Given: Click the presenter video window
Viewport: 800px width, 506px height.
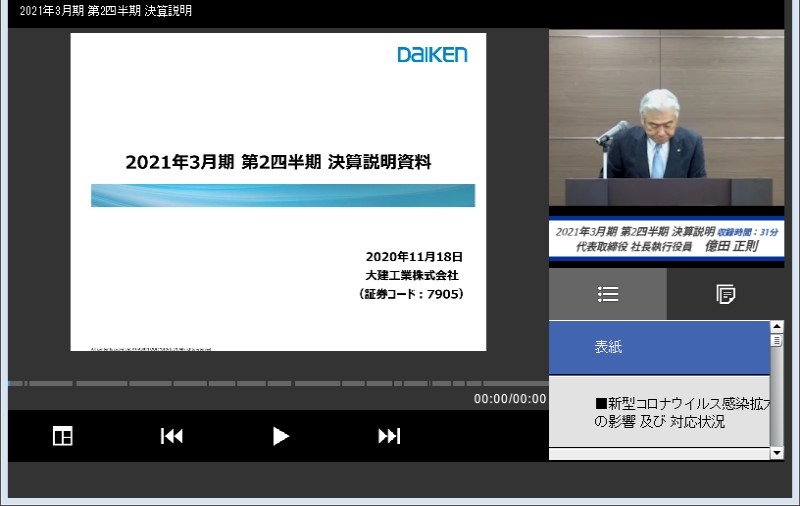Looking at the screenshot, I should [666, 118].
